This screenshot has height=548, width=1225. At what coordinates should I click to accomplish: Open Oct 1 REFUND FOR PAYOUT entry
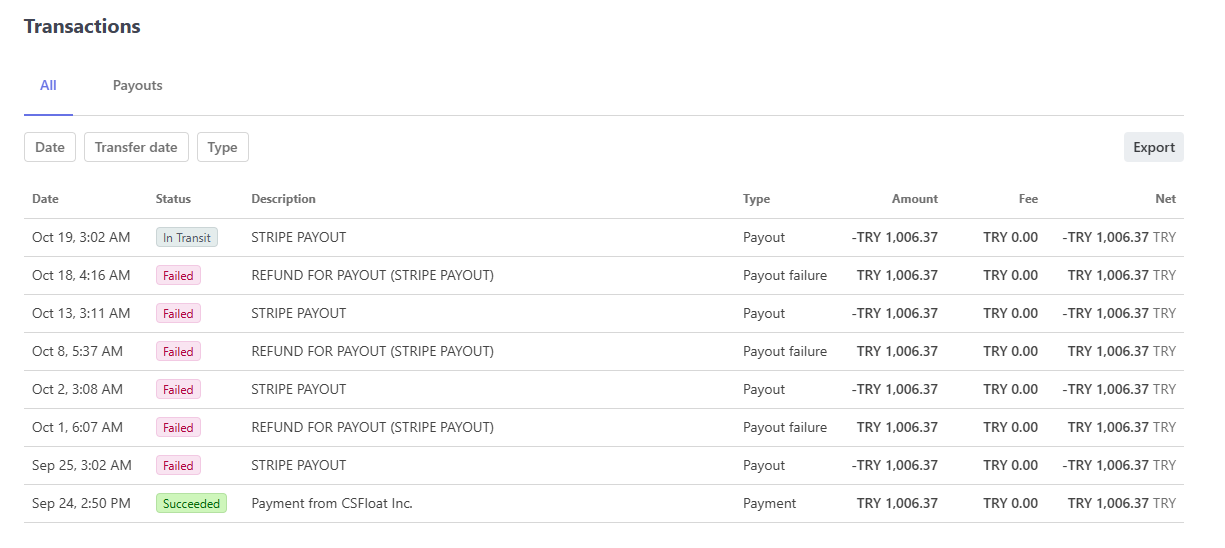pyautogui.click(x=372, y=428)
